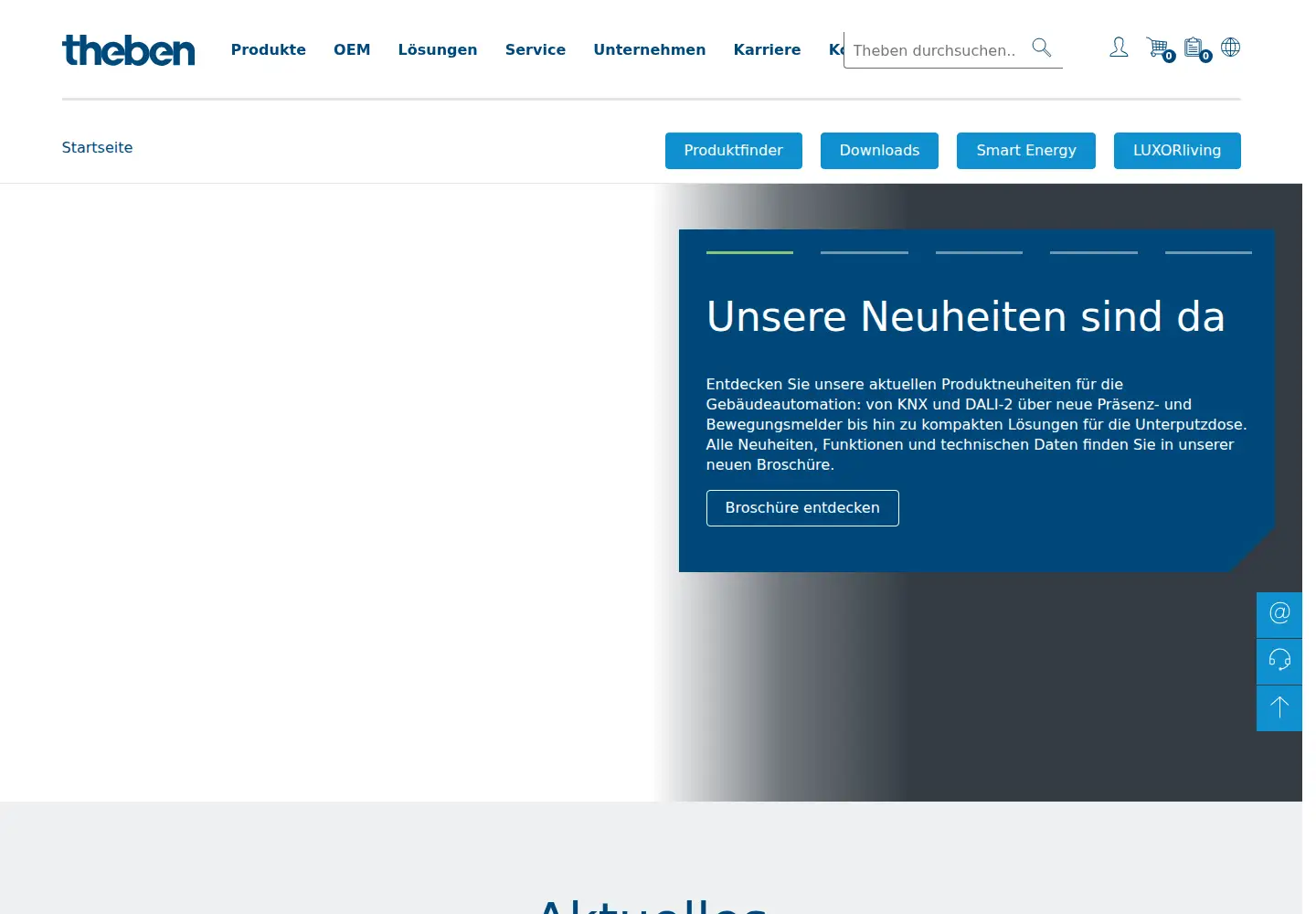Open the Karriere menu

768,50
